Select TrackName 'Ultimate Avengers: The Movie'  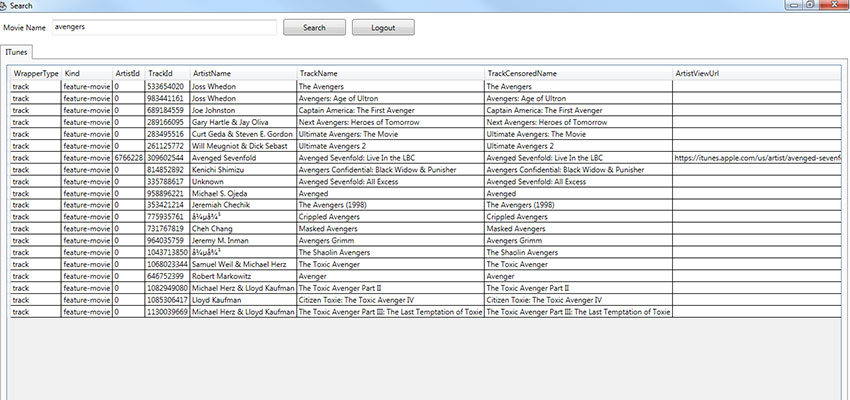click(x=390, y=134)
